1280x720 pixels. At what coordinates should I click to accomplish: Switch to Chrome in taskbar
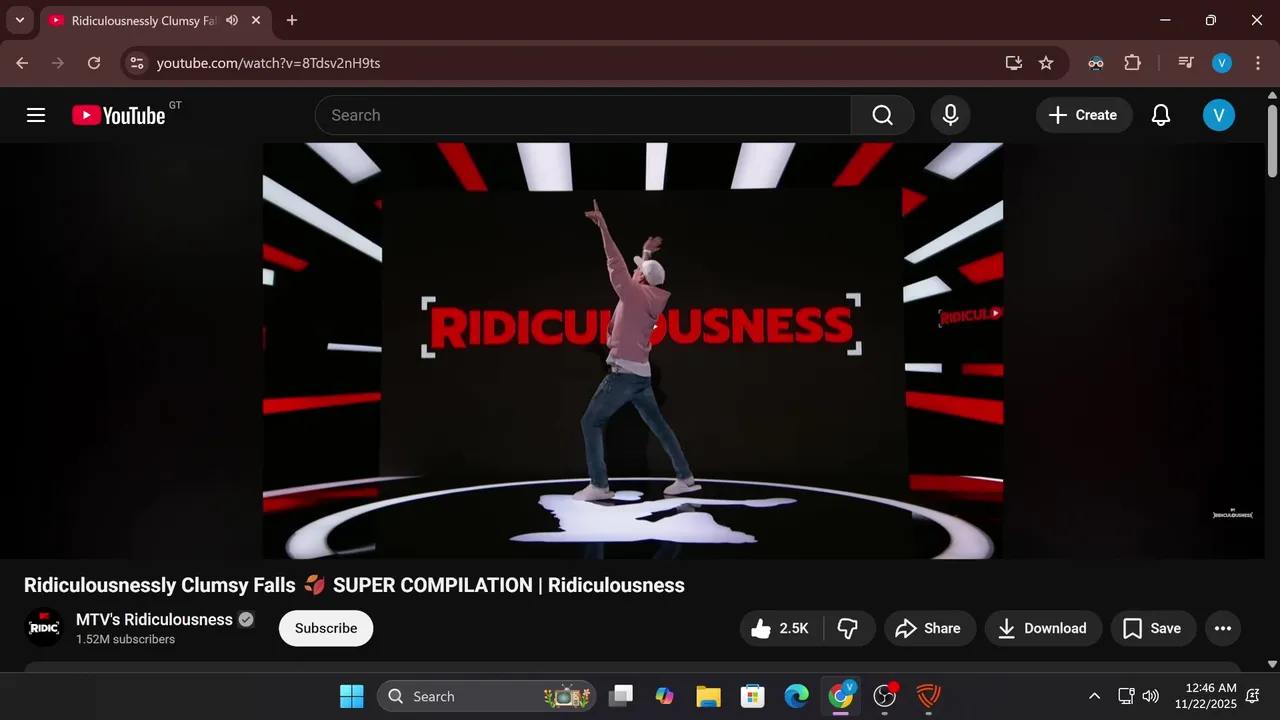(841, 696)
